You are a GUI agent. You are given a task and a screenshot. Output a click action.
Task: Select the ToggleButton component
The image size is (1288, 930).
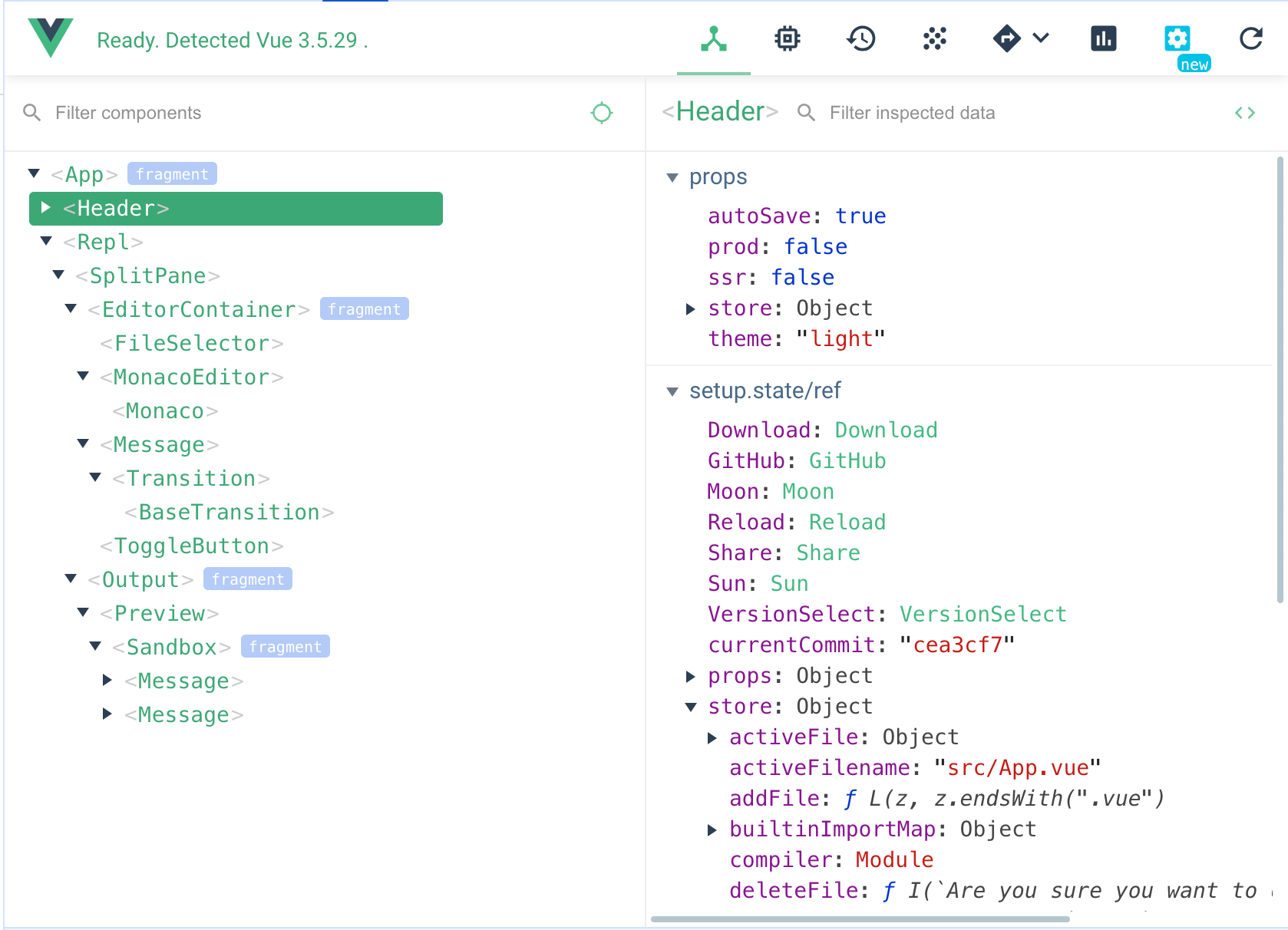pyautogui.click(x=191, y=546)
